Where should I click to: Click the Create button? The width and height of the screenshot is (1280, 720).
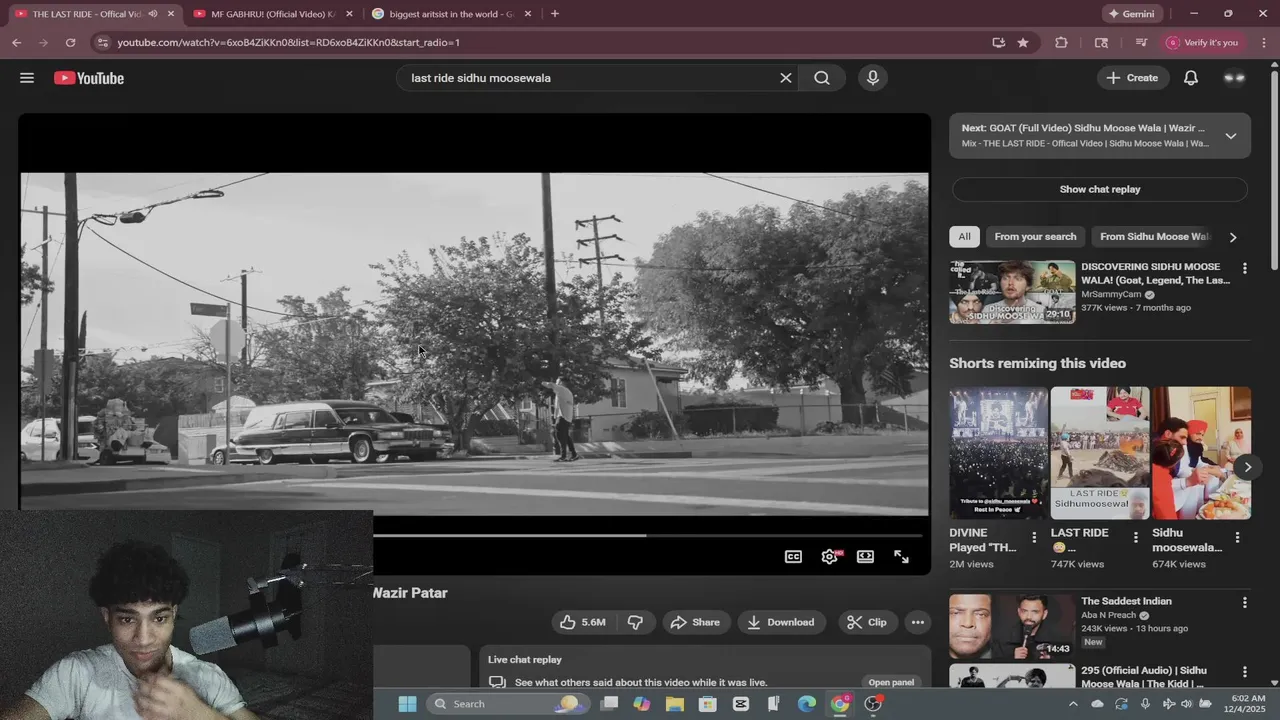[x=1133, y=78]
